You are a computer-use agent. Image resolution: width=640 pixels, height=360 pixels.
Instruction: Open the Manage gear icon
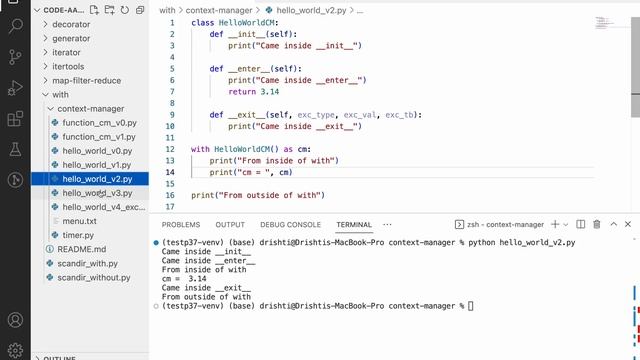[16, 350]
